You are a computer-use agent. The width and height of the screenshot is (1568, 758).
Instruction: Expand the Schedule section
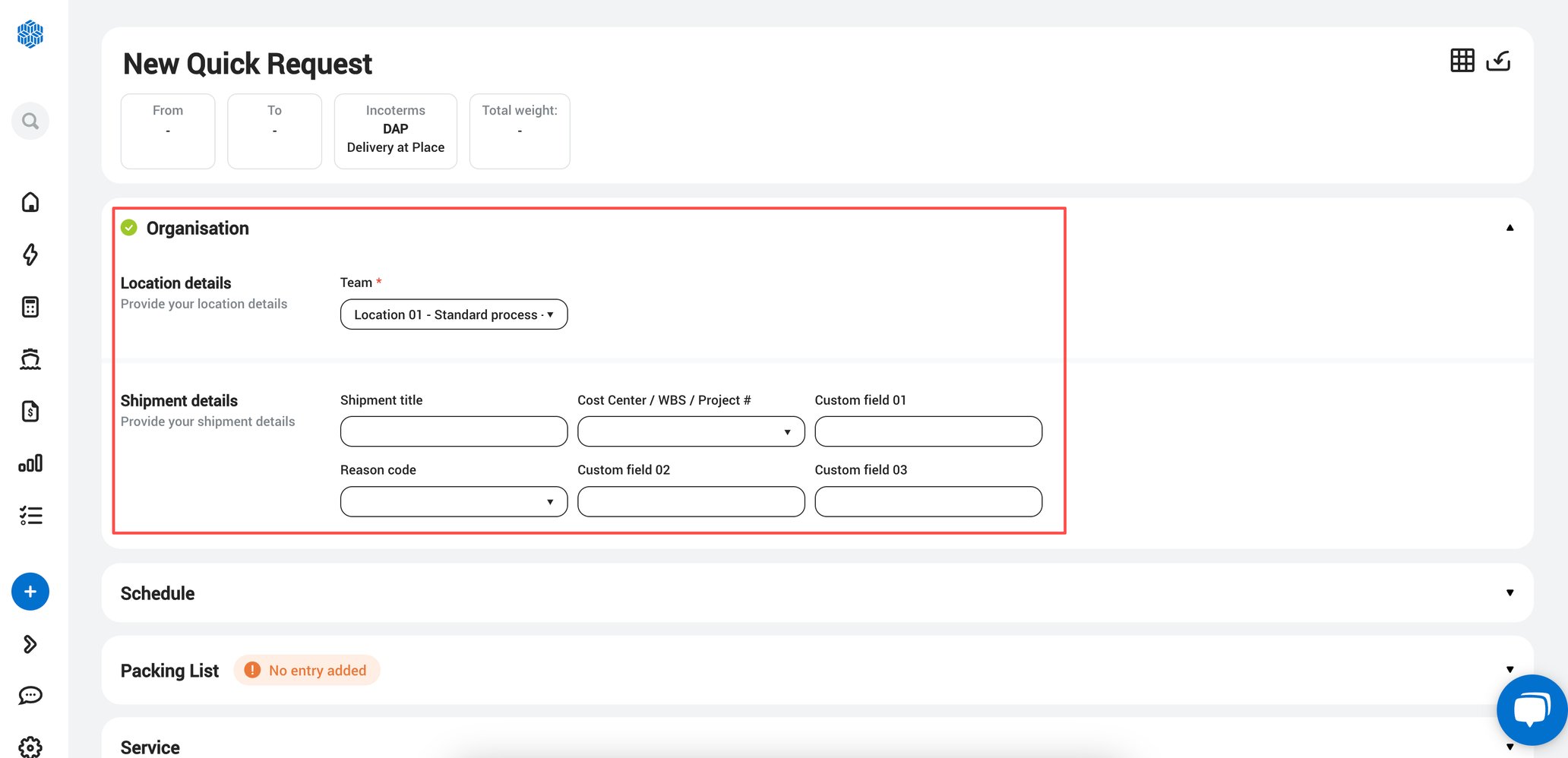tap(1510, 592)
